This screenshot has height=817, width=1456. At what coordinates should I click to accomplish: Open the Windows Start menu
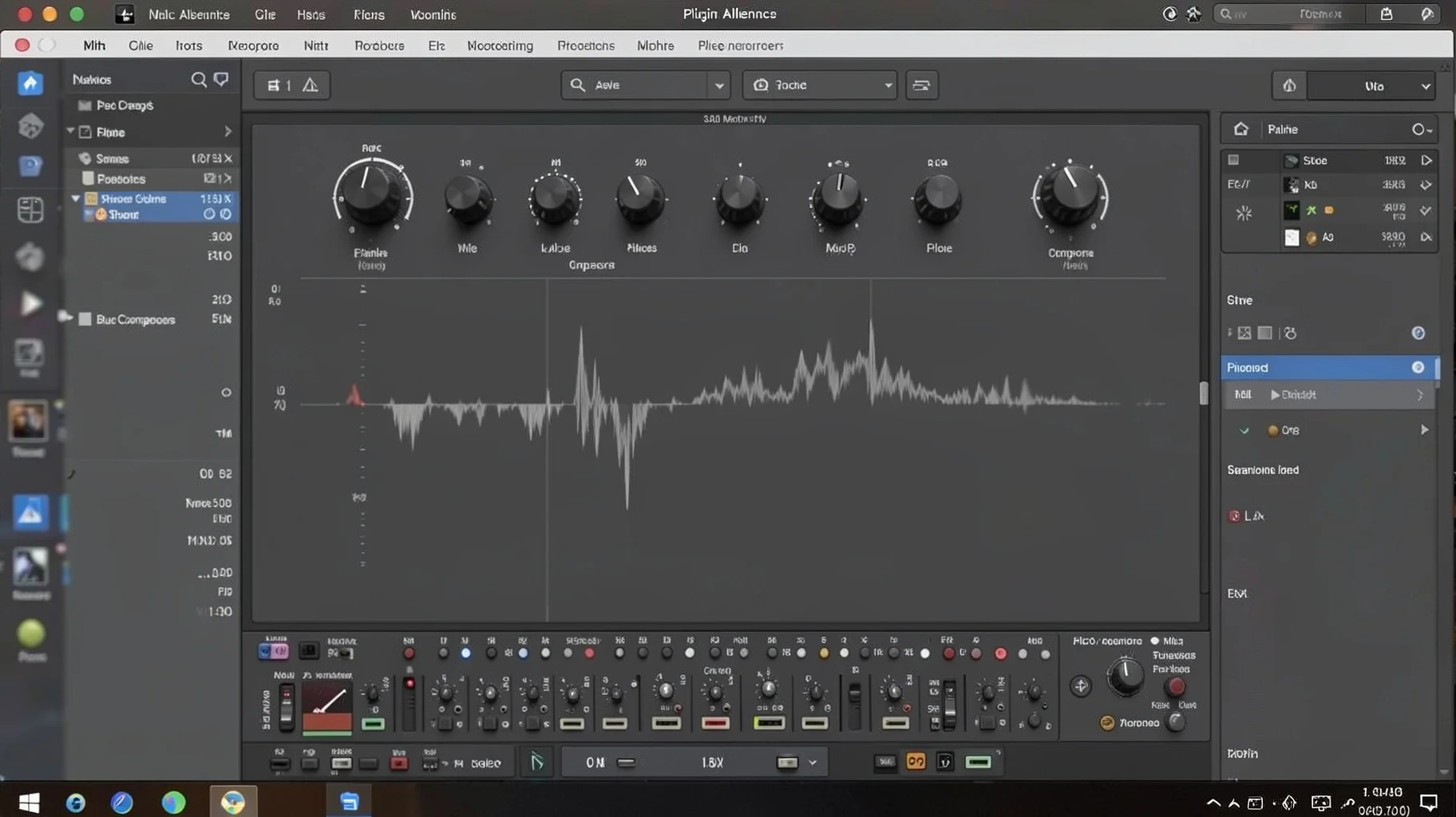coord(30,802)
